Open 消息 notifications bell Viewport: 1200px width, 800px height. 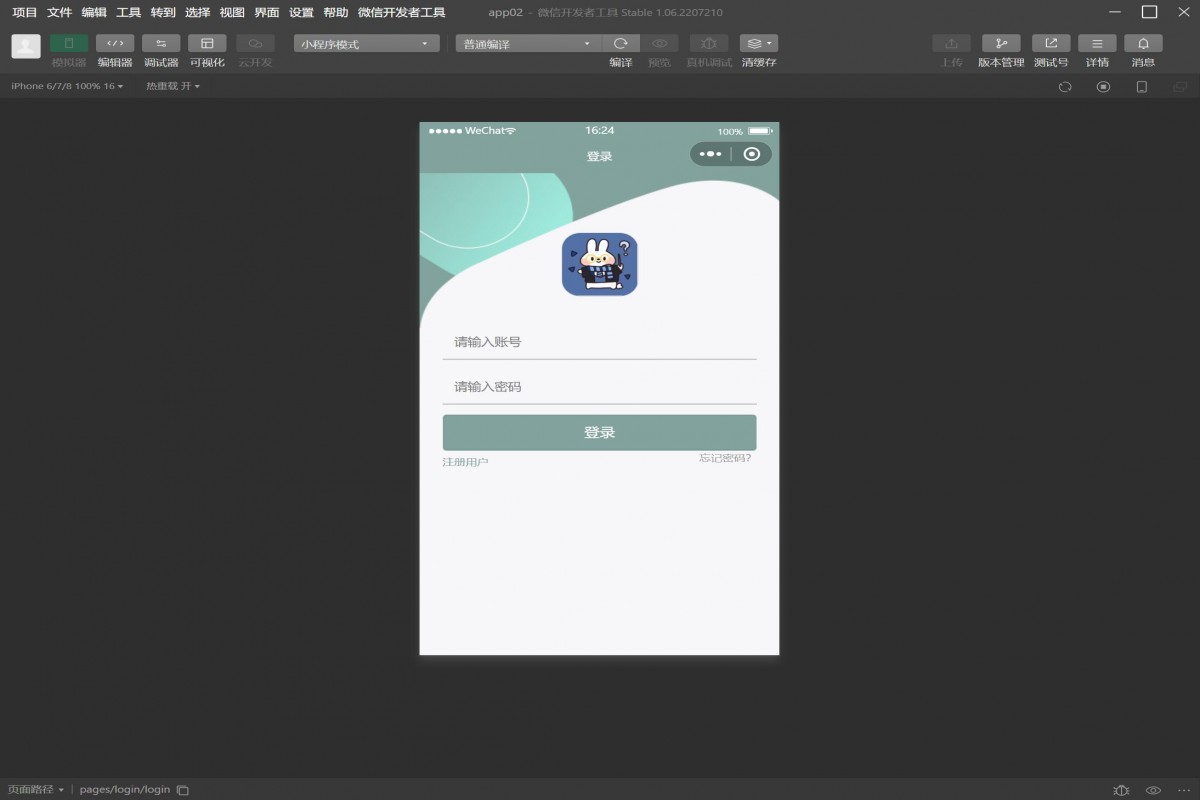point(1143,44)
